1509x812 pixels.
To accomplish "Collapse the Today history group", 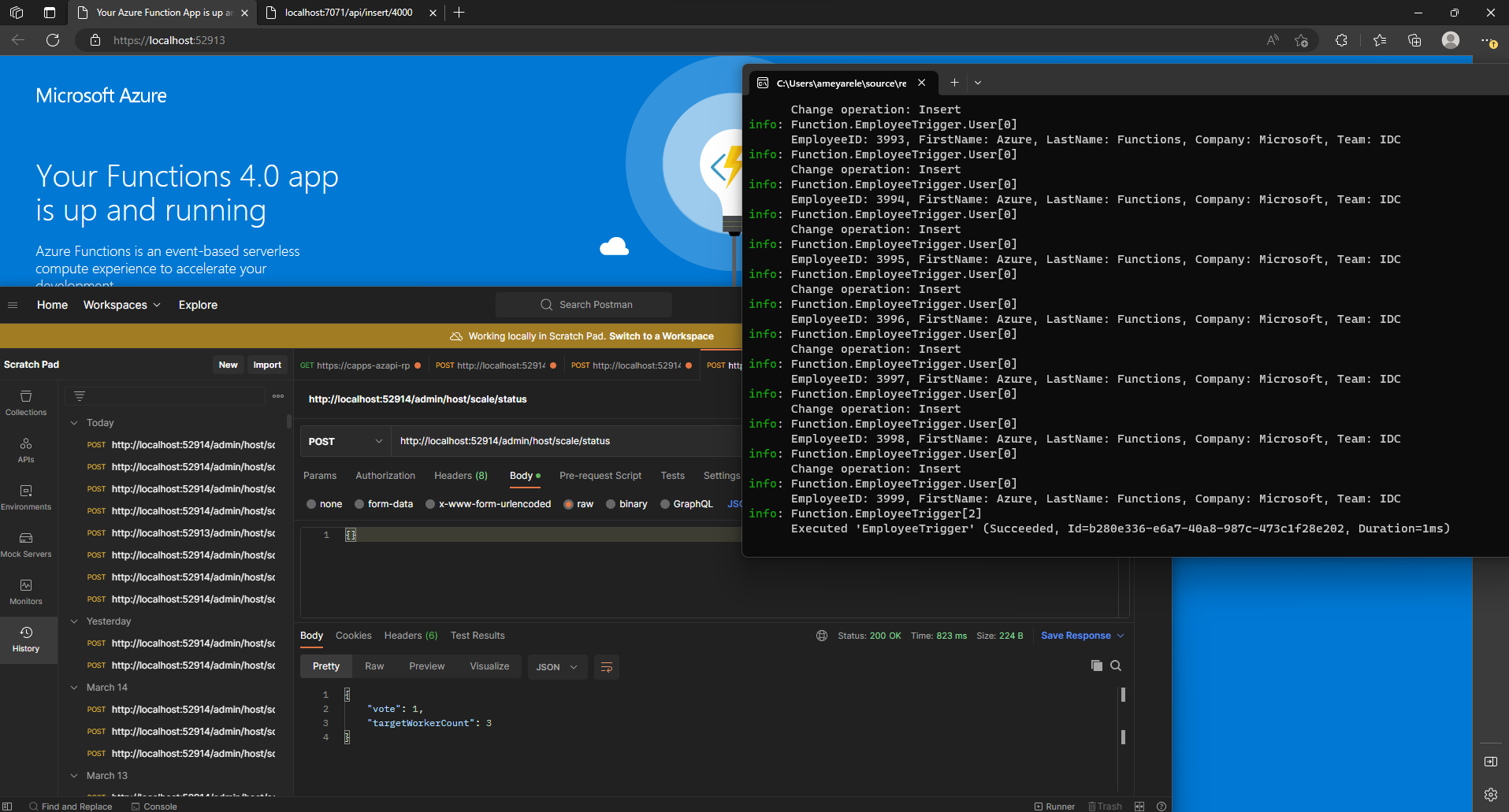I will tap(74, 423).
